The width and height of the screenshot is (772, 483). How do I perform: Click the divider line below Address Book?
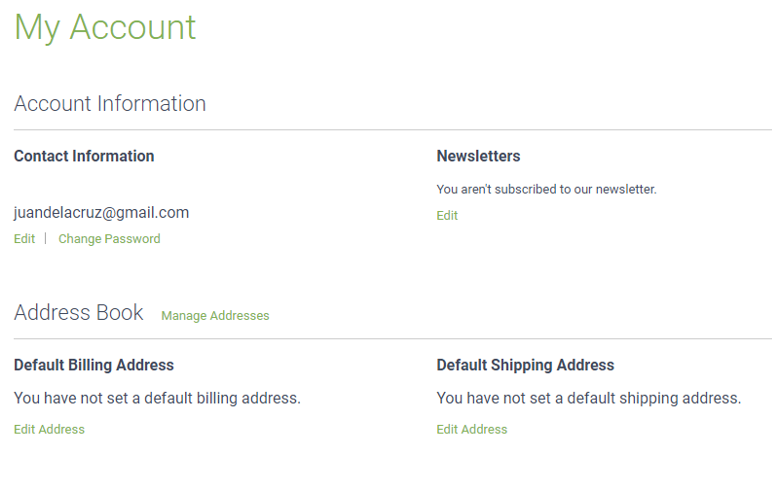[x=393, y=339]
